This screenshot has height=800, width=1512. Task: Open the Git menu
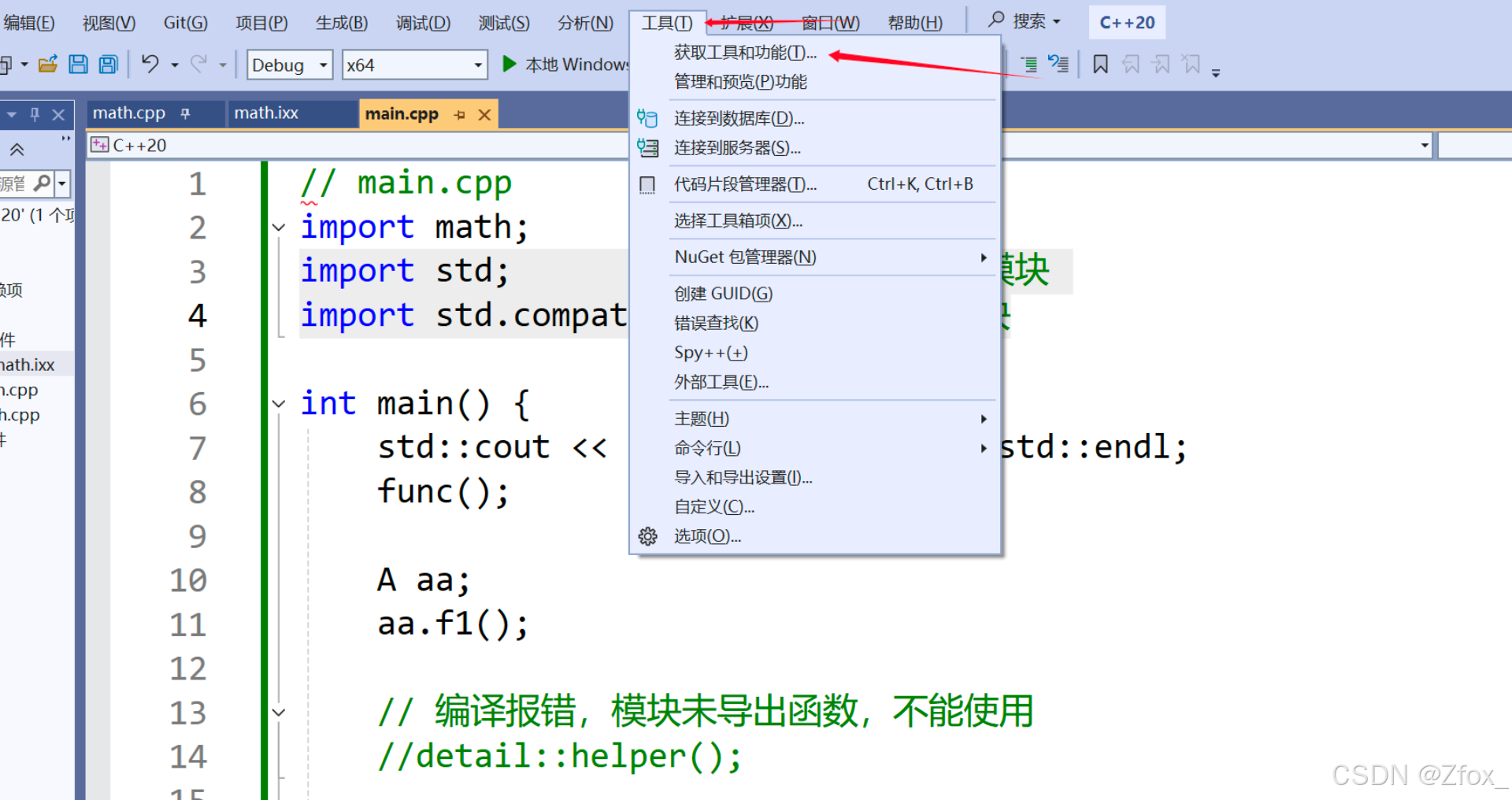pyautogui.click(x=186, y=22)
